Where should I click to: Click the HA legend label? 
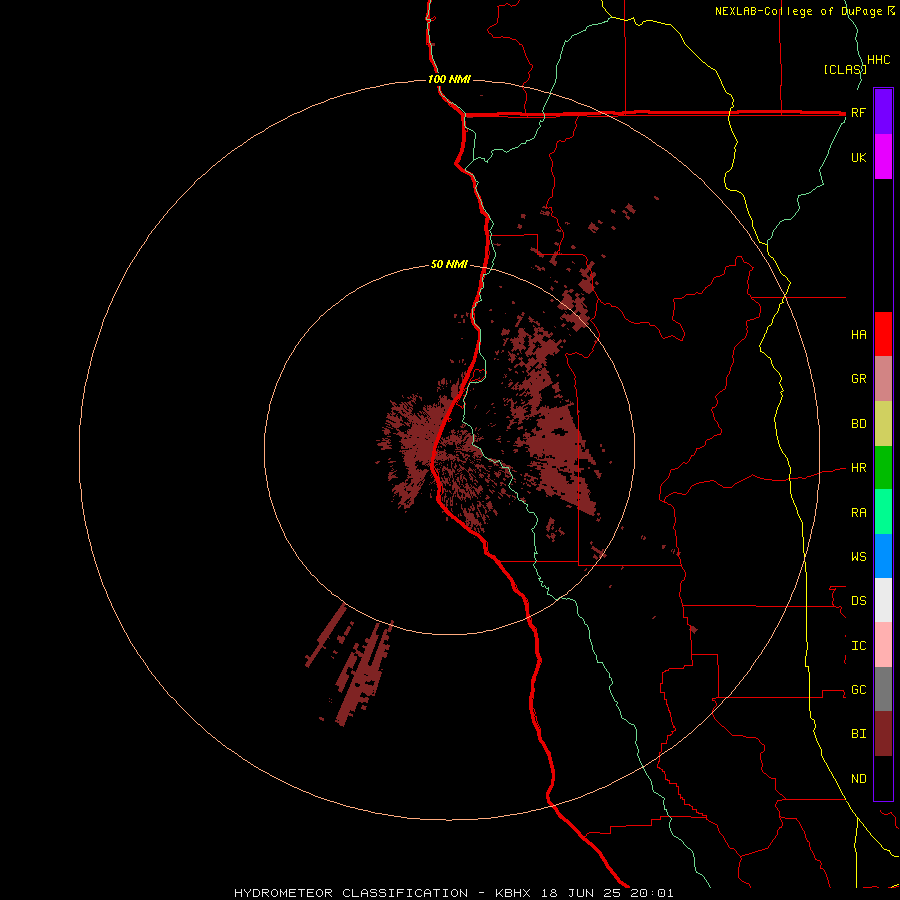click(x=858, y=334)
